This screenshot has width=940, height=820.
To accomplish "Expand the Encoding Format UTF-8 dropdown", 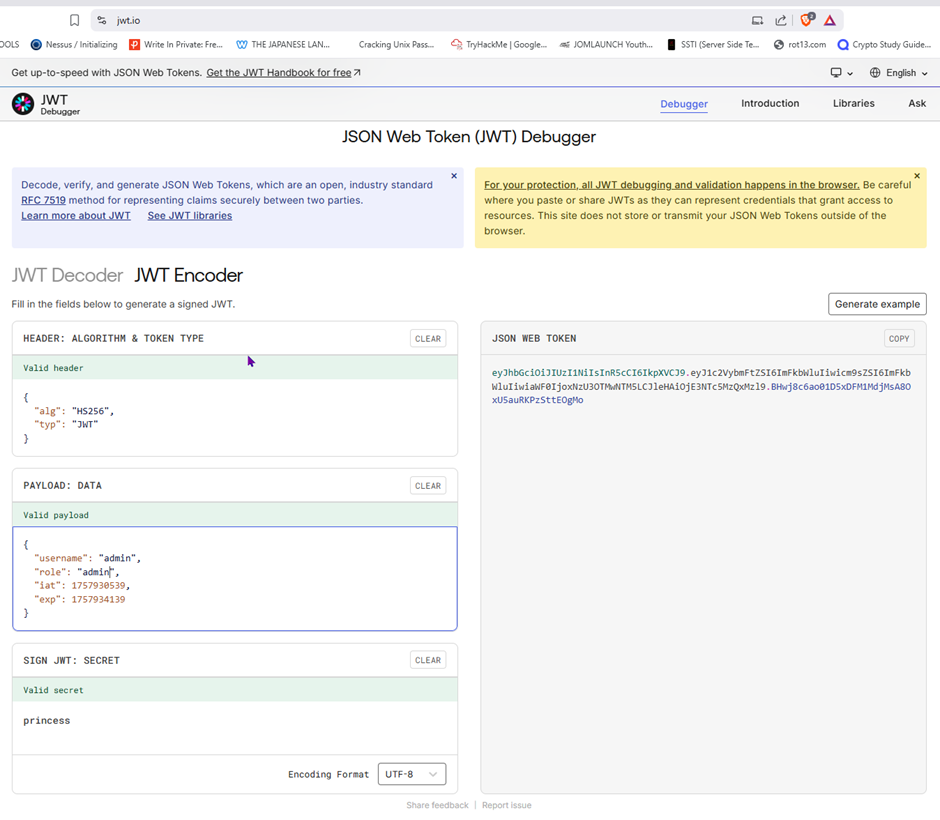I will [412, 774].
